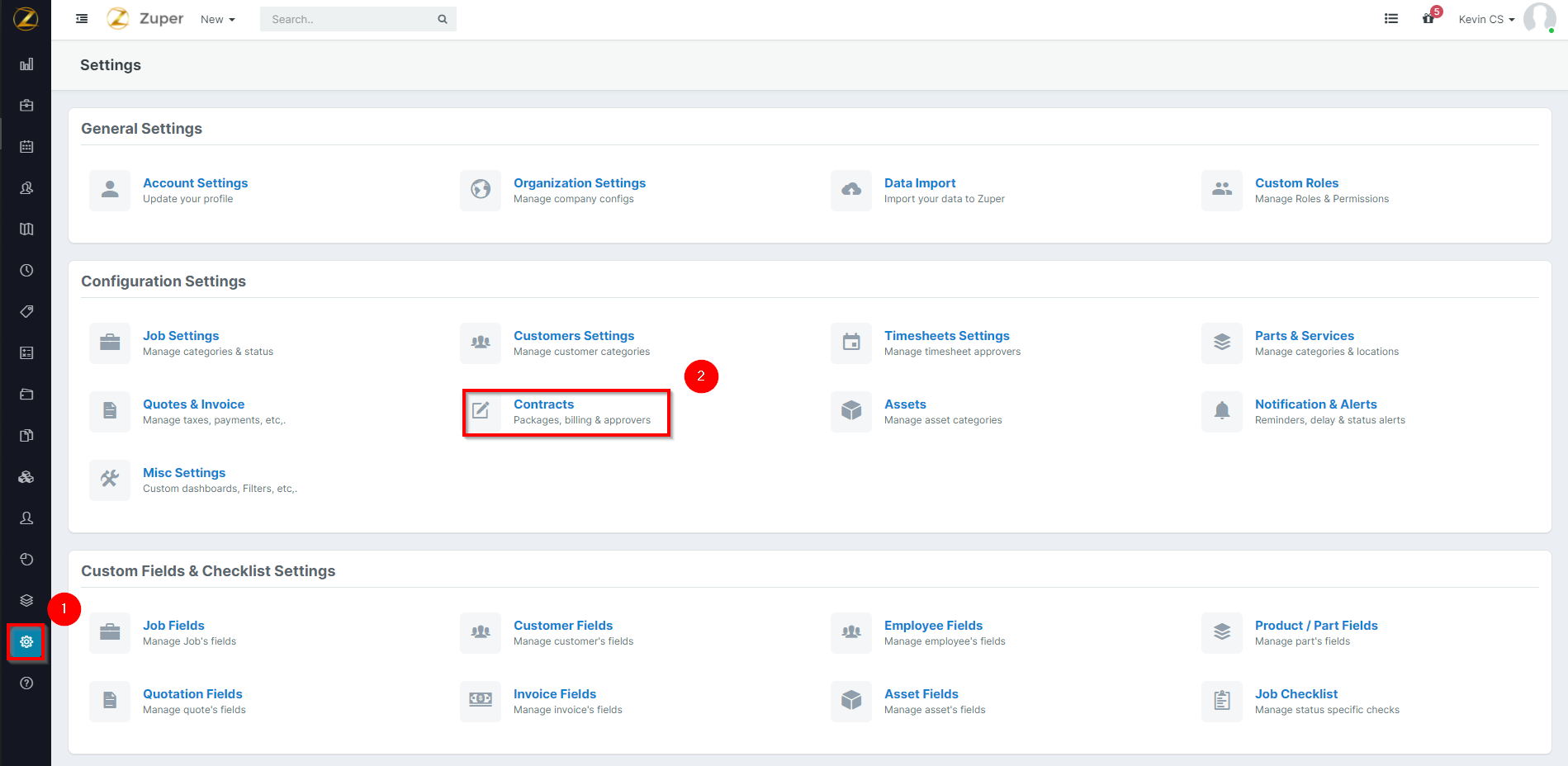
Task: Click the gift notifications icon
Action: pos(1428,19)
